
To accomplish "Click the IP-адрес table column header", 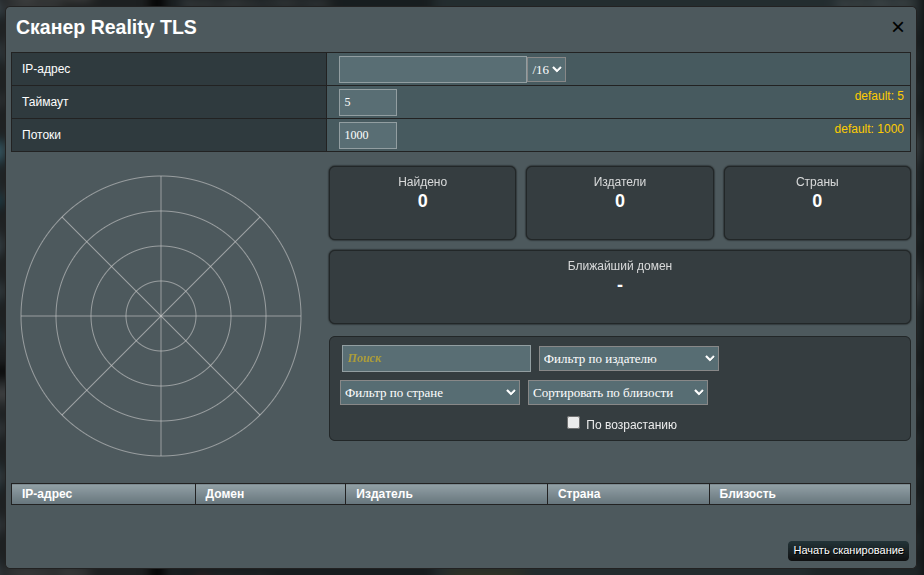I will click(x=103, y=494).
